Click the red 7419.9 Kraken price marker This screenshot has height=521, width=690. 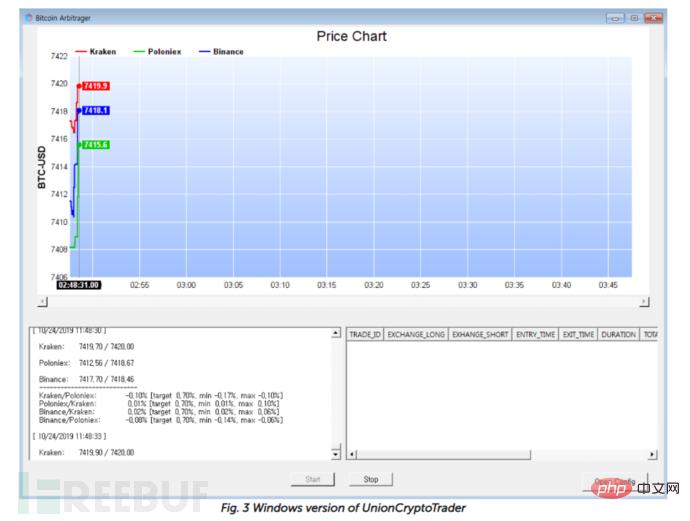95,86
